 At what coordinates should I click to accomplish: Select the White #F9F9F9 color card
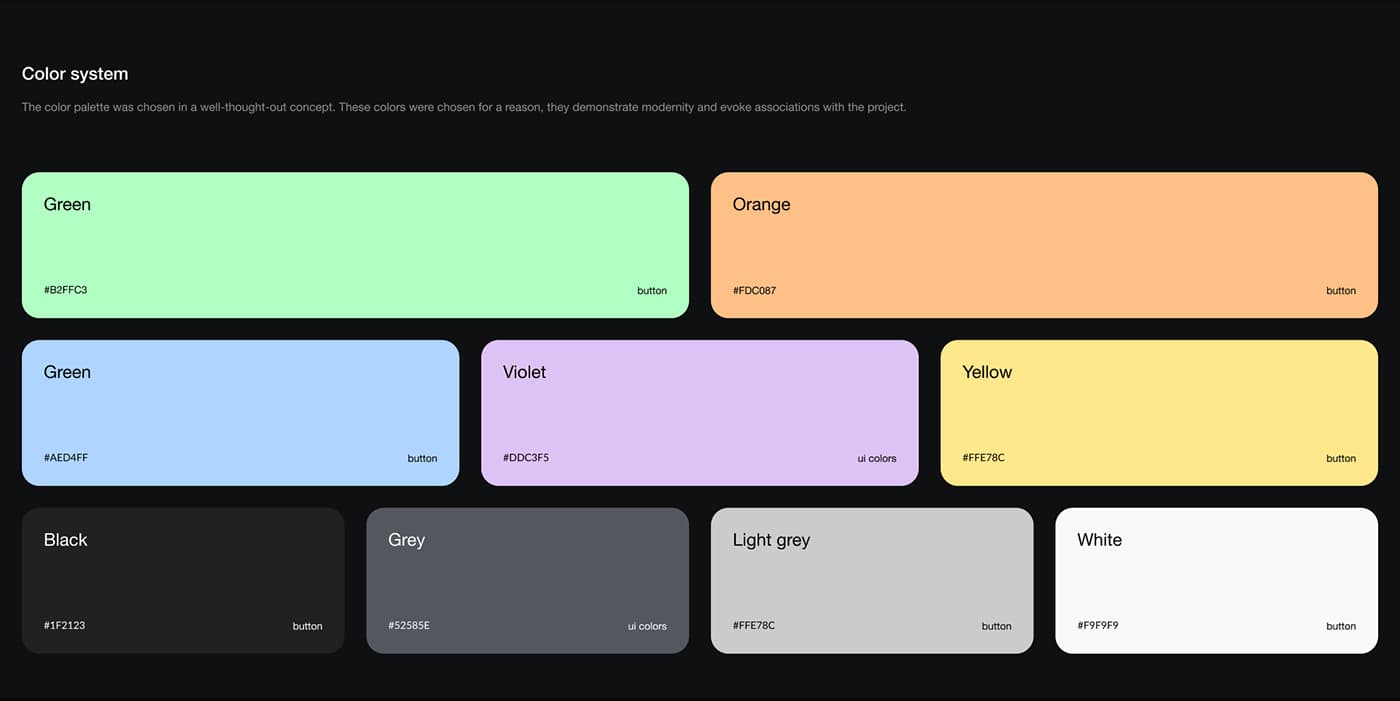tap(1216, 581)
